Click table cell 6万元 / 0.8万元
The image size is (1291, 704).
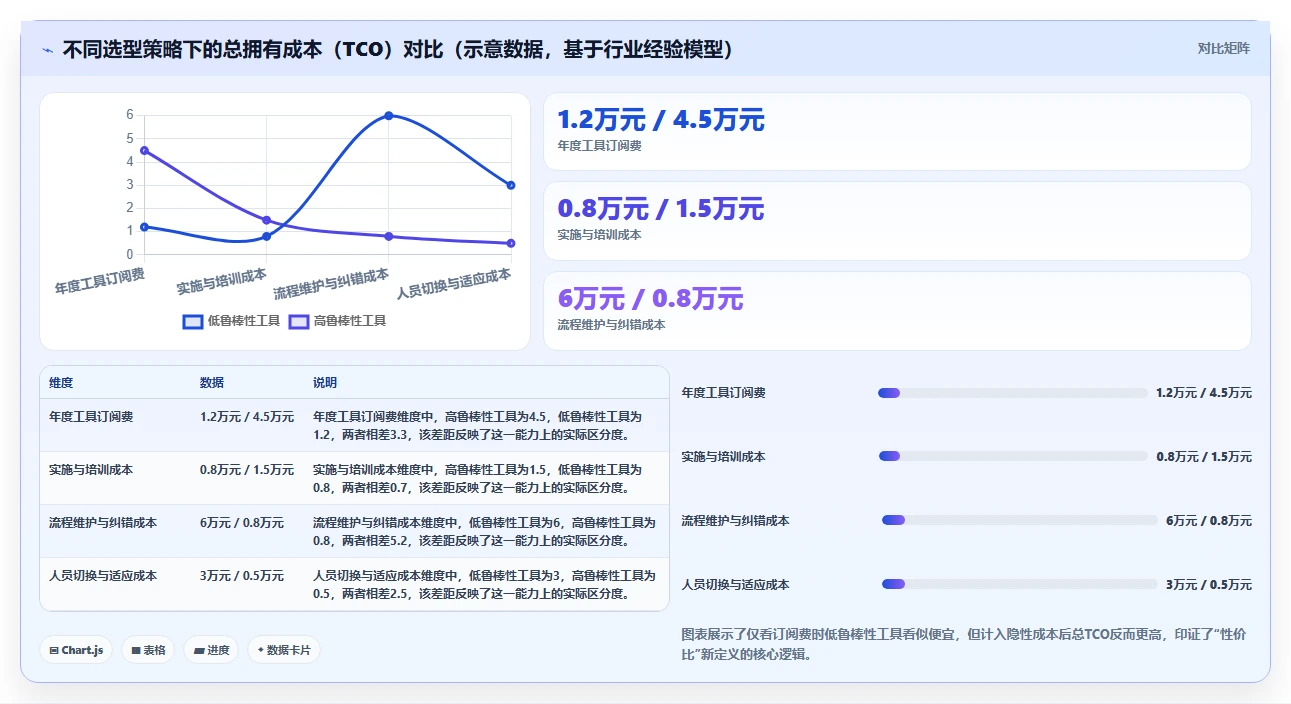(x=242, y=522)
